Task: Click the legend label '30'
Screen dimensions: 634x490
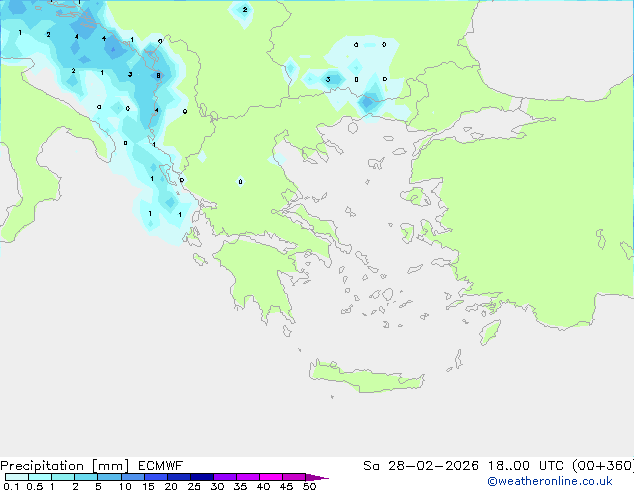Action: pos(217,486)
